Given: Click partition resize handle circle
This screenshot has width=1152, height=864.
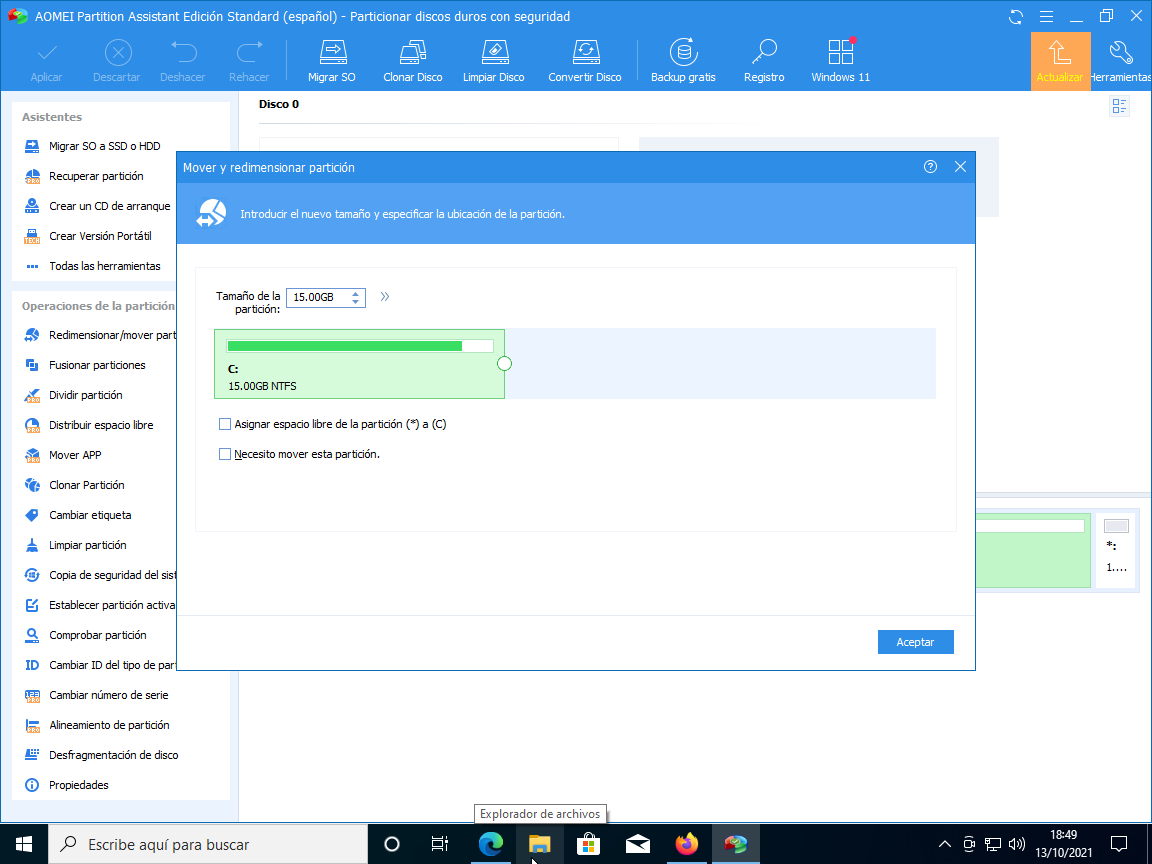Looking at the screenshot, I should (x=504, y=364).
